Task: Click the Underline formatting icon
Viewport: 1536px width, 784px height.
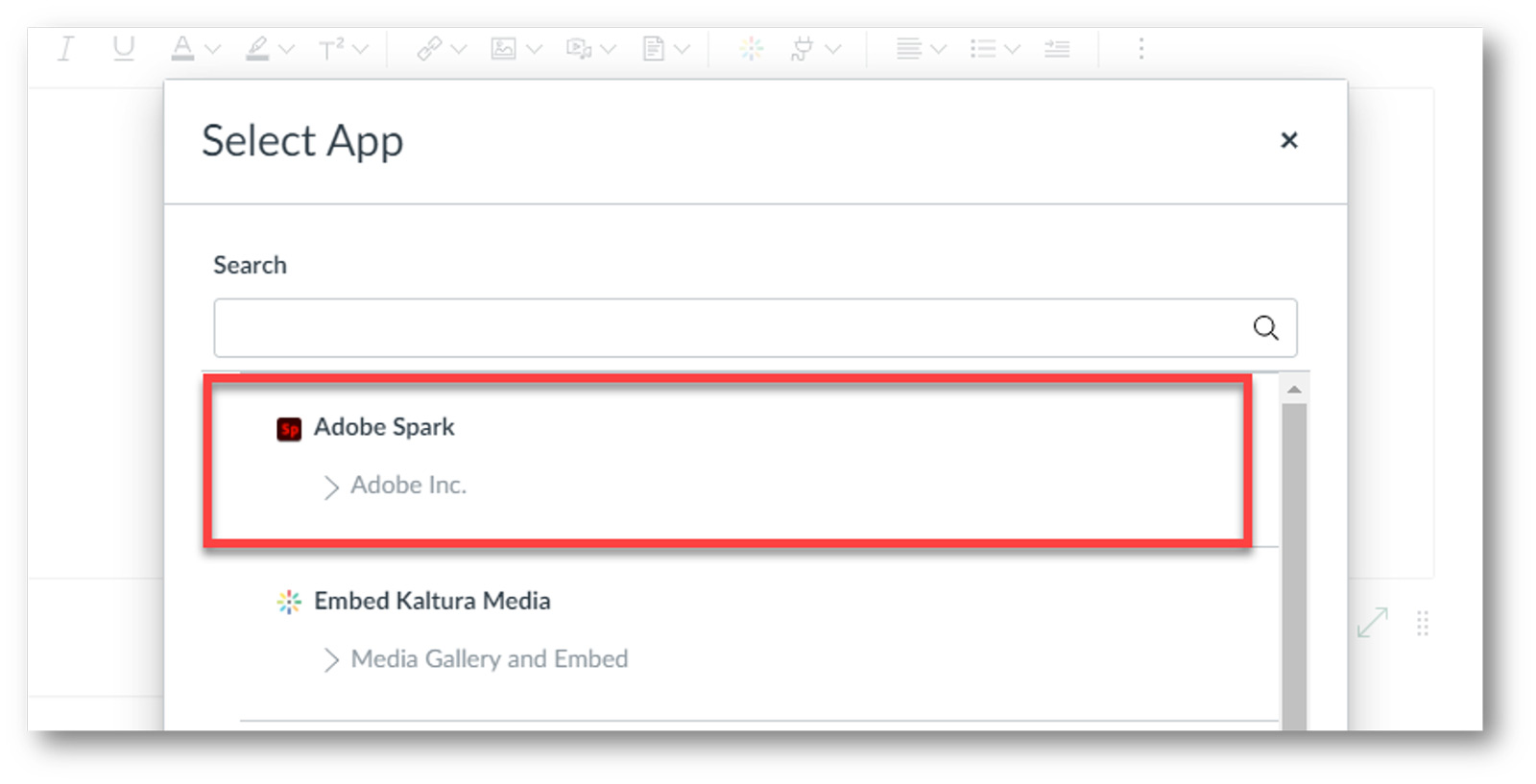Action: (x=123, y=48)
